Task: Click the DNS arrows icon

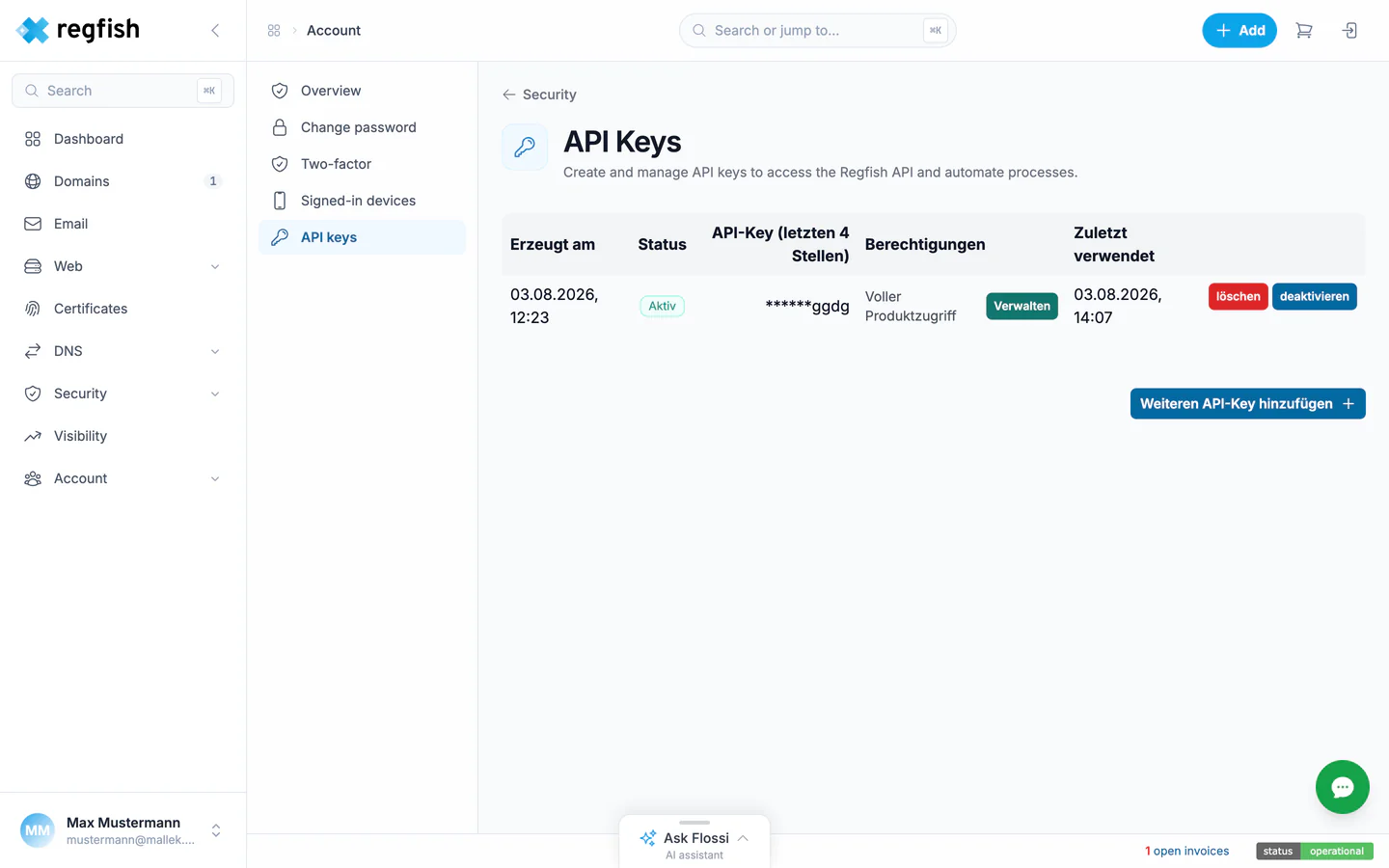Action: 33,351
